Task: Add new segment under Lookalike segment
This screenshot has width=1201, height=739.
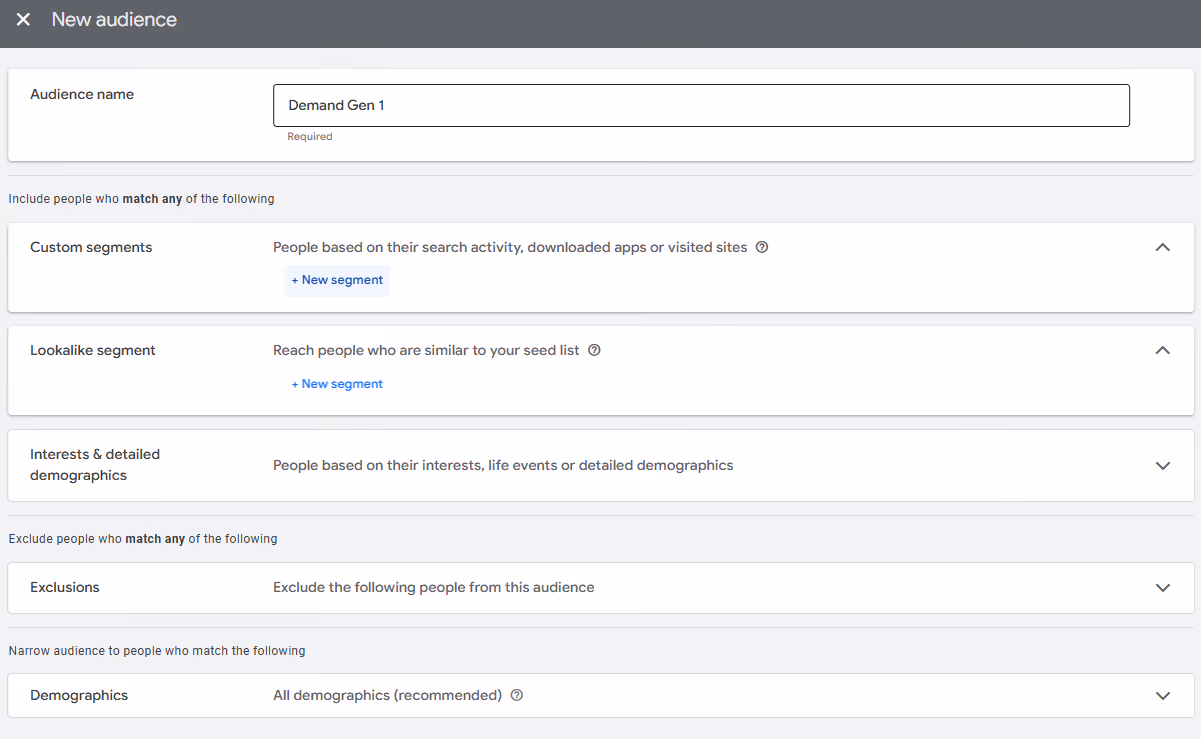Action: pyautogui.click(x=337, y=384)
